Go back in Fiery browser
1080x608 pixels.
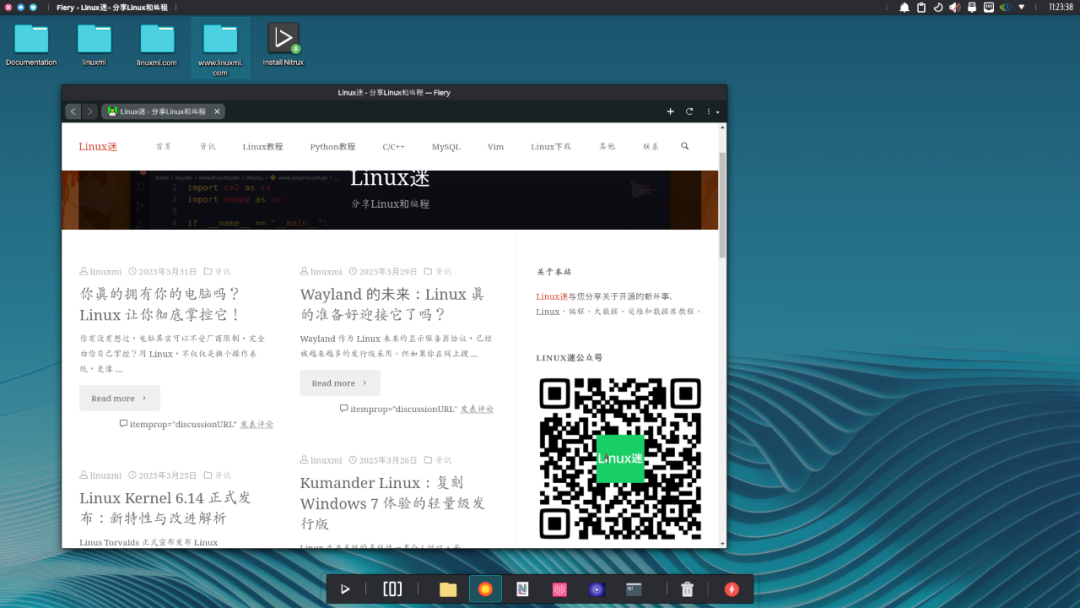pos(73,111)
